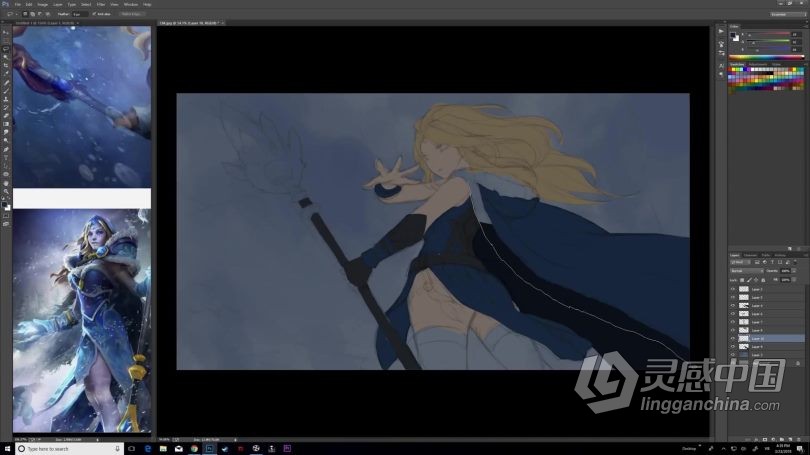Hide Layer 9 using its eye icon
The image size is (810, 455).
click(733, 347)
